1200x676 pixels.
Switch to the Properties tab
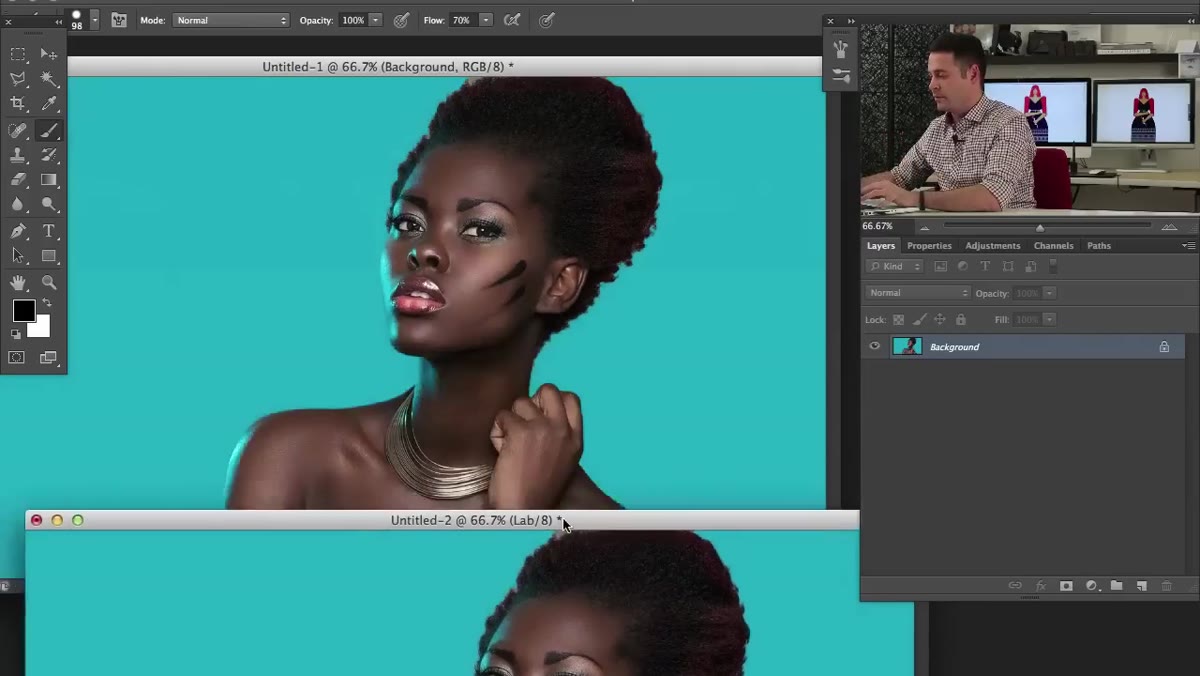coord(929,246)
